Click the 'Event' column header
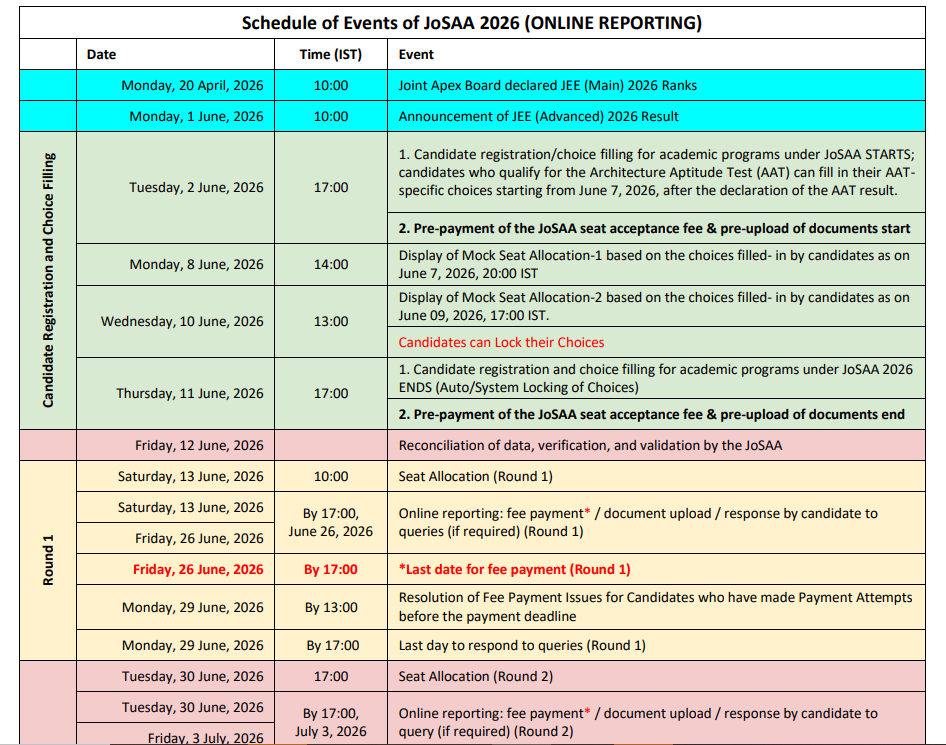 coord(416,54)
